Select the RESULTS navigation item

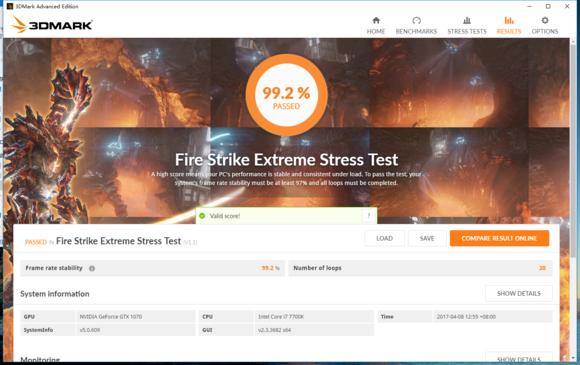tap(509, 26)
